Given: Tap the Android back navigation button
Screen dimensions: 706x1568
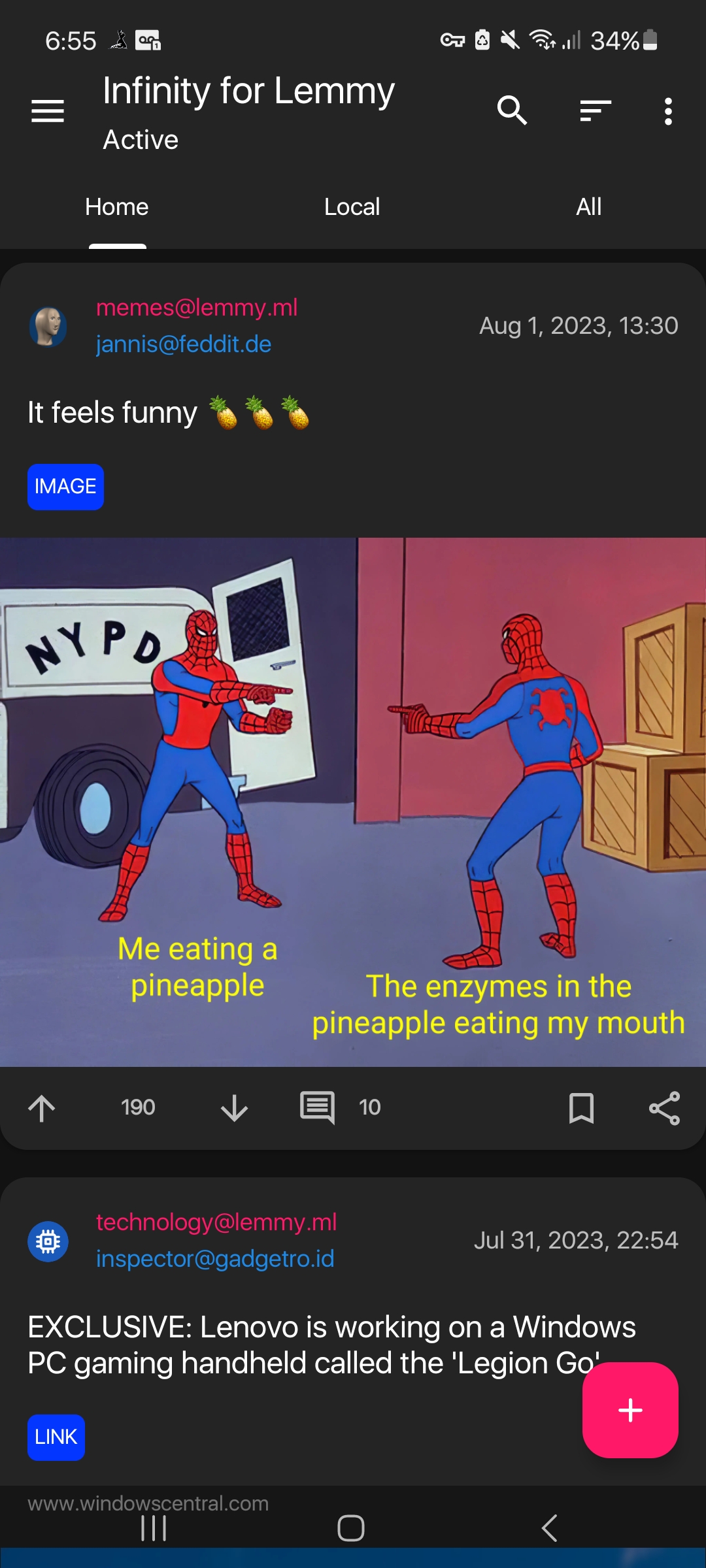Looking at the screenshot, I should pos(550,1528).
